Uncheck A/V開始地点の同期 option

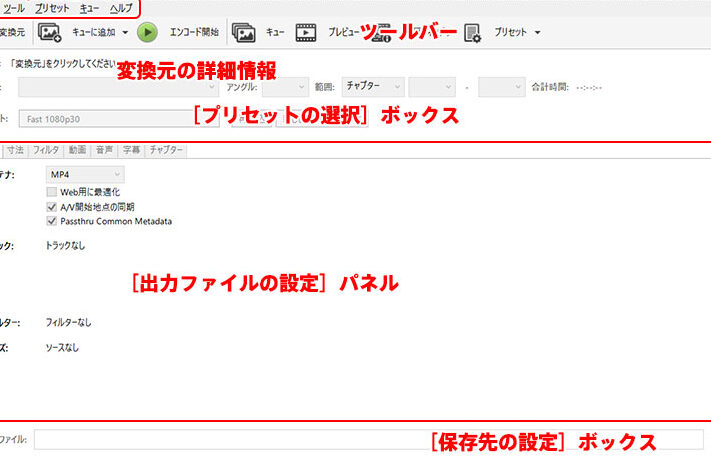[x=52, y=206]
